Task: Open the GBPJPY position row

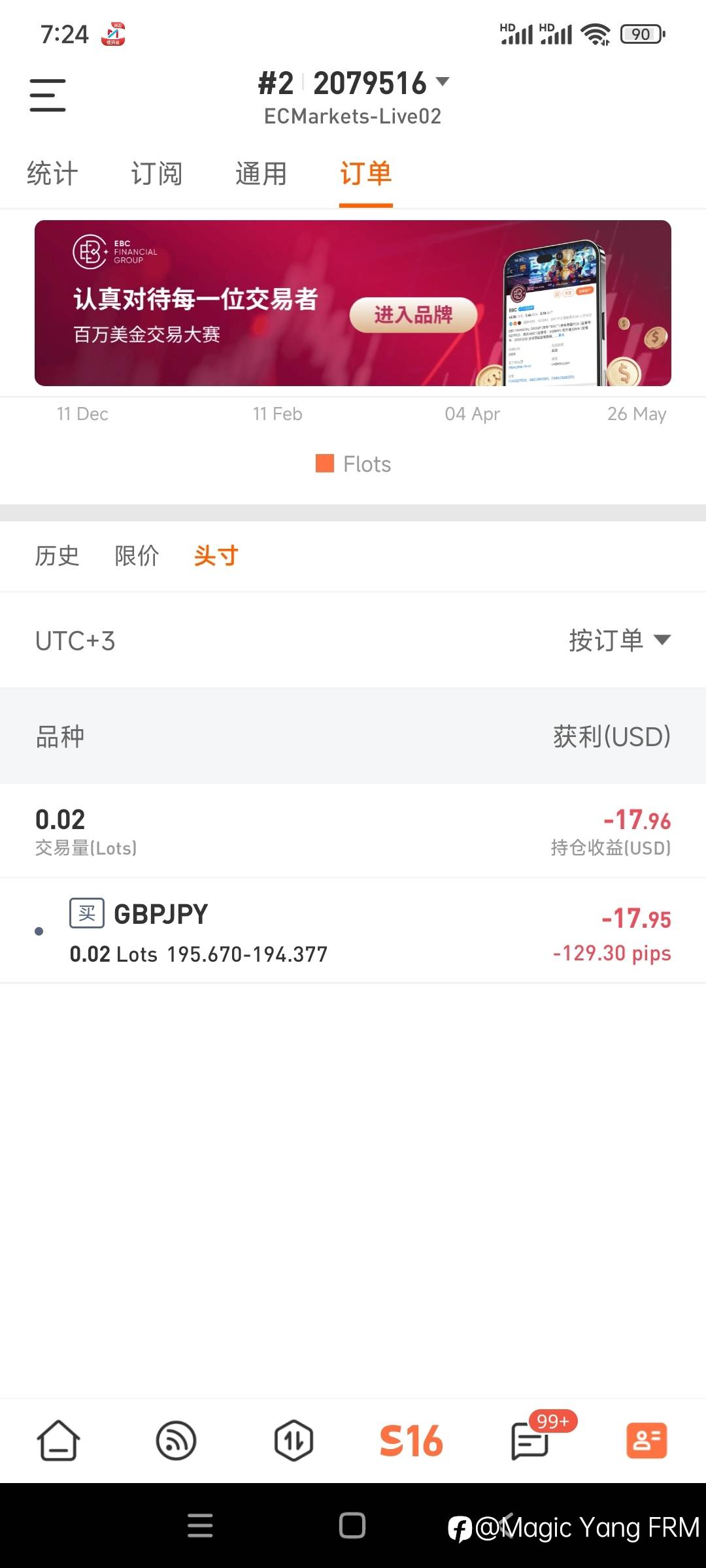Action: (353, 932)
